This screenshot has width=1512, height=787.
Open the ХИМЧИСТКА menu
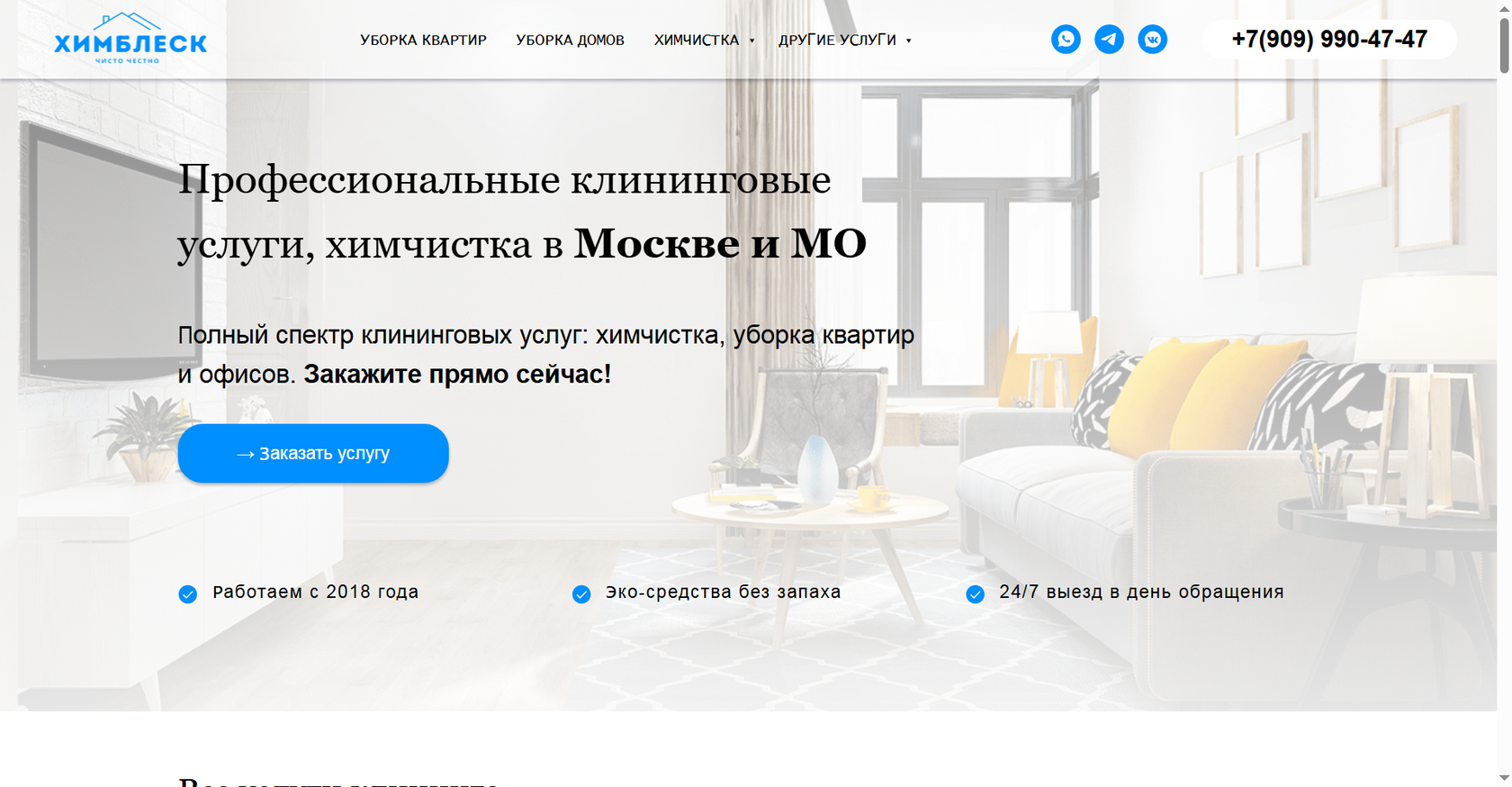(x=697, y=41)
